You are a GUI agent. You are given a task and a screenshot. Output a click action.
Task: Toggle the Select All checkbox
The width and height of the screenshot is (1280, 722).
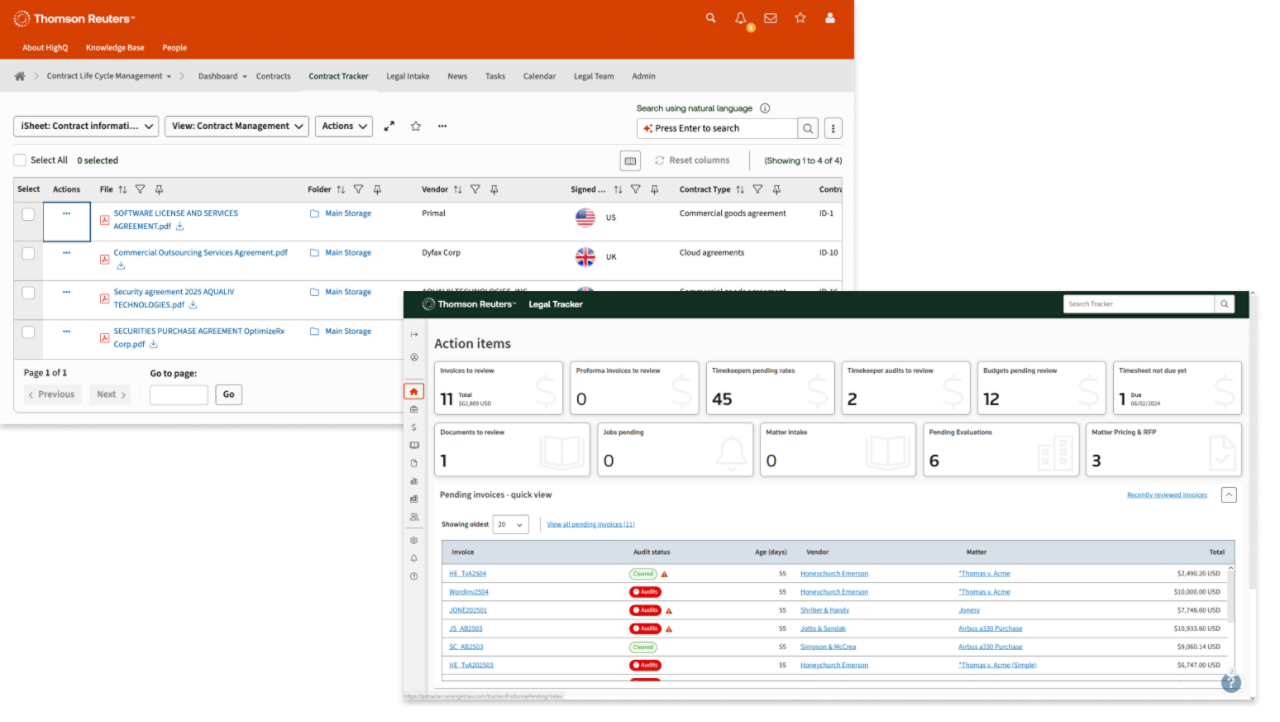(20, 160)
